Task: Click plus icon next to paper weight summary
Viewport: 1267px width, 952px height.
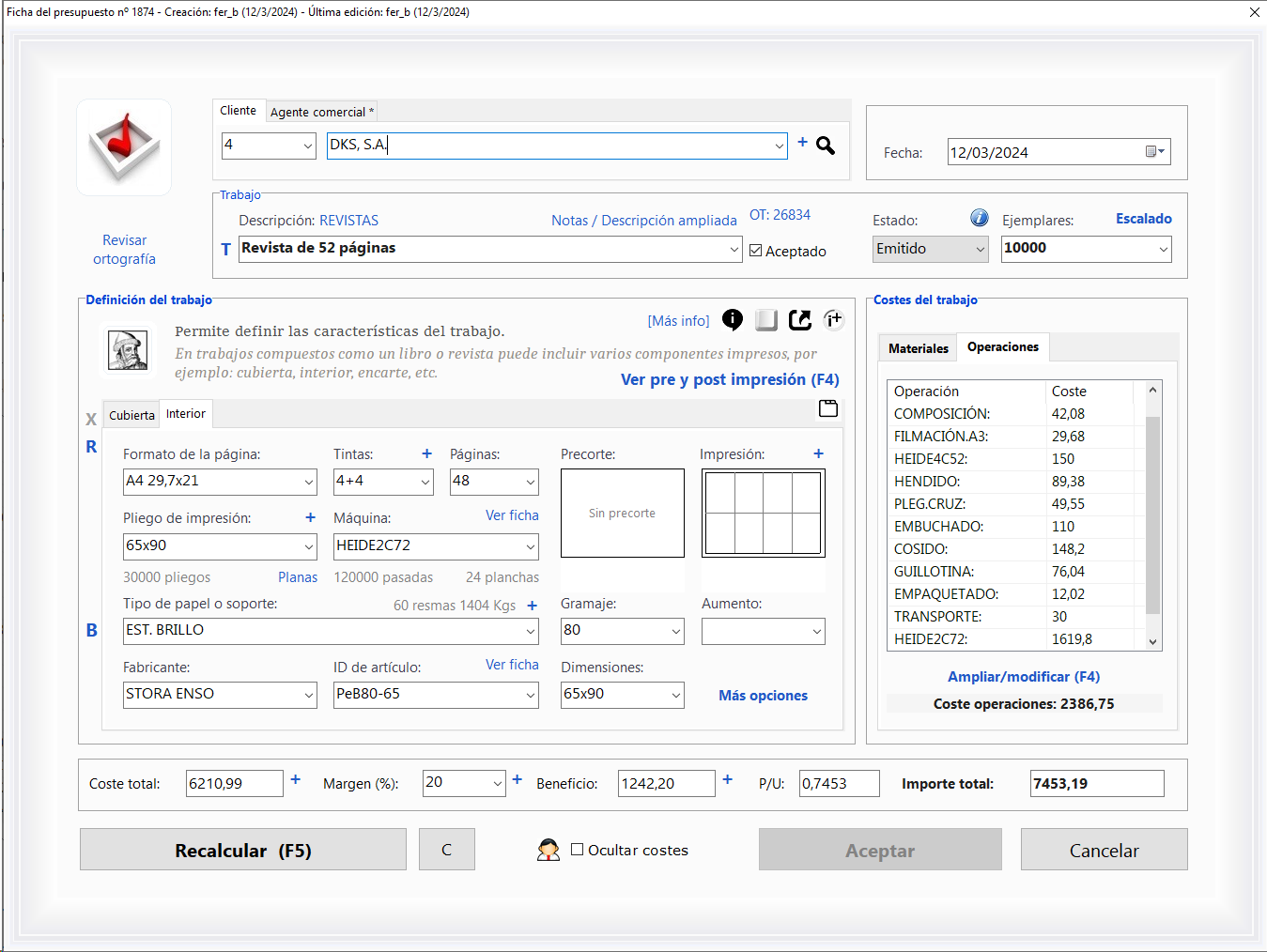Action: [x=532, y=606]
